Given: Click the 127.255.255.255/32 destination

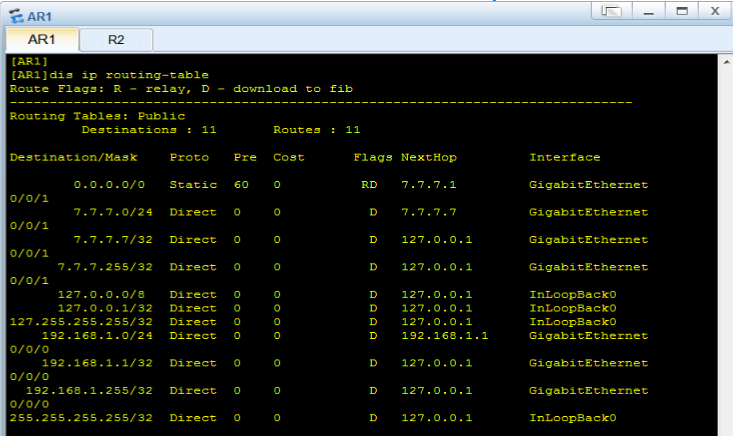Looking at the screenshot, I should pyautogui.click(x=81, y=322).
